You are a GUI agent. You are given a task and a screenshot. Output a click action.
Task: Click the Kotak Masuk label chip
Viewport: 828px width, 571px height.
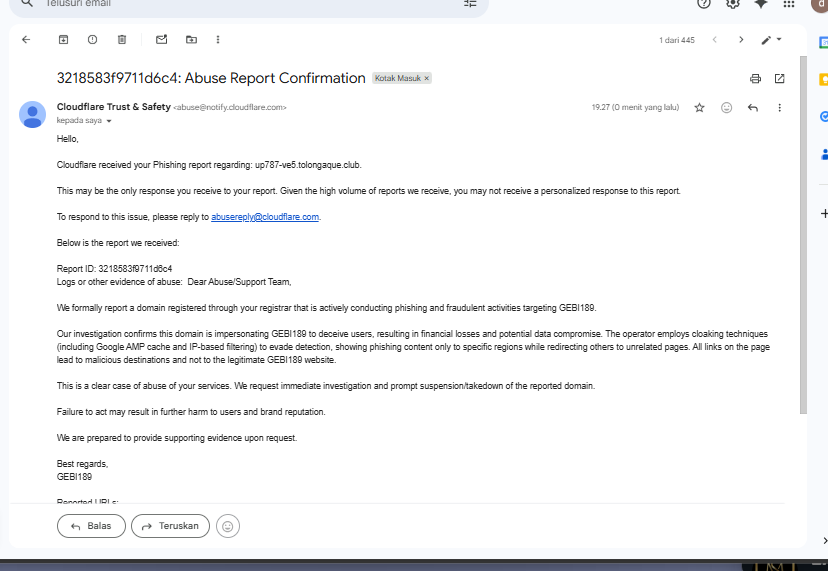(398, 78)
